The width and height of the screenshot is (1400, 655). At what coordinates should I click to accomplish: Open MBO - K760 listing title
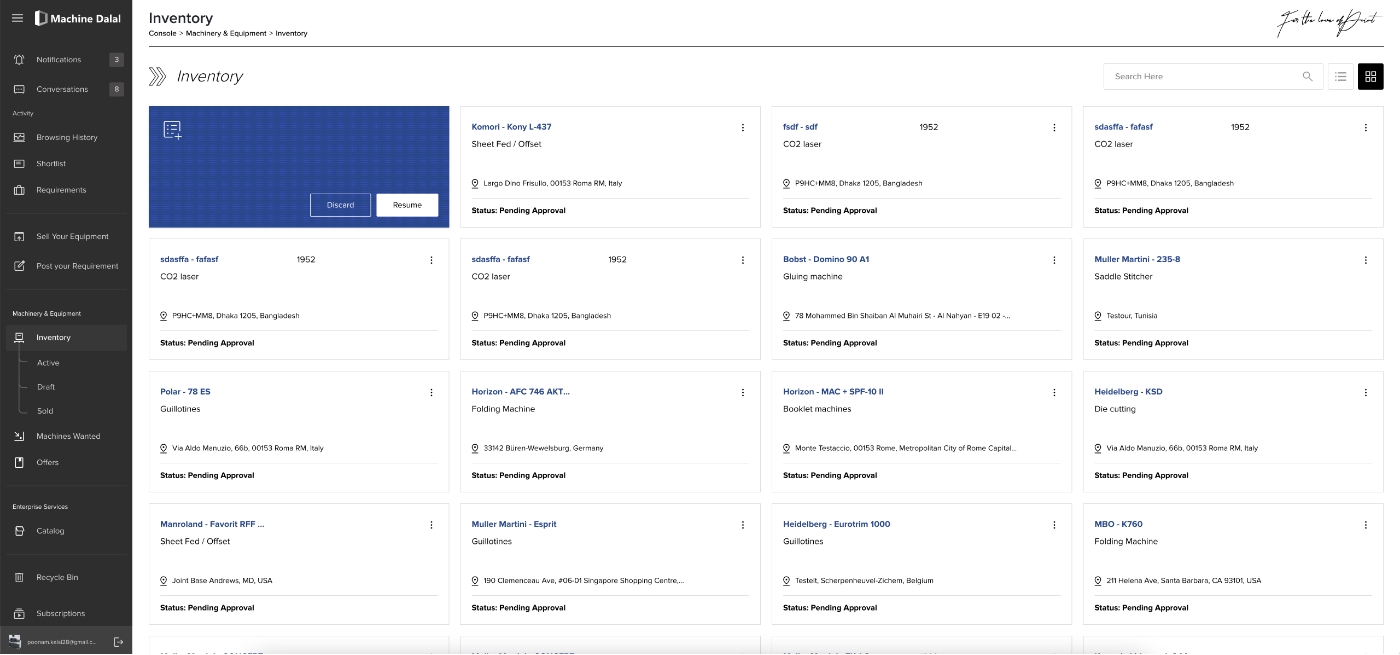click(1118, 524)
